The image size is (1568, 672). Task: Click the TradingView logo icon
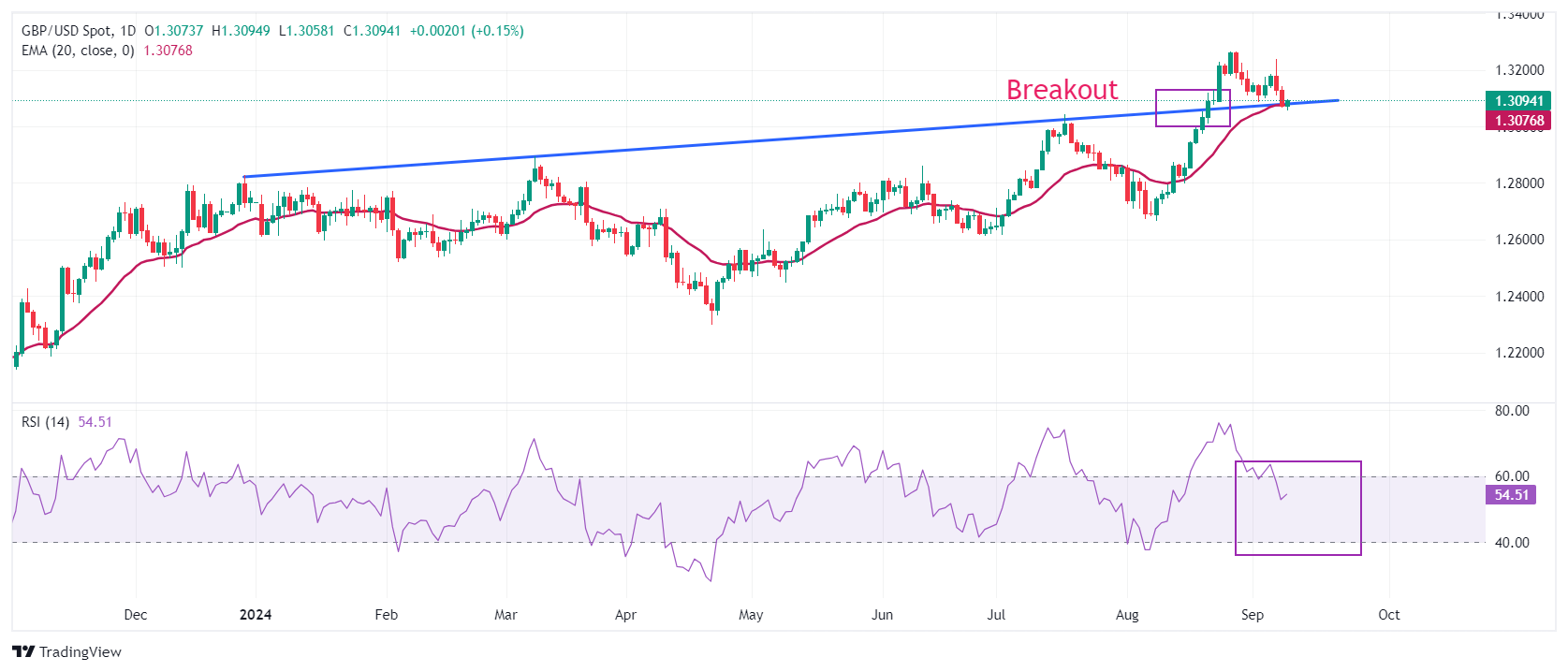(x=23, y=651)
